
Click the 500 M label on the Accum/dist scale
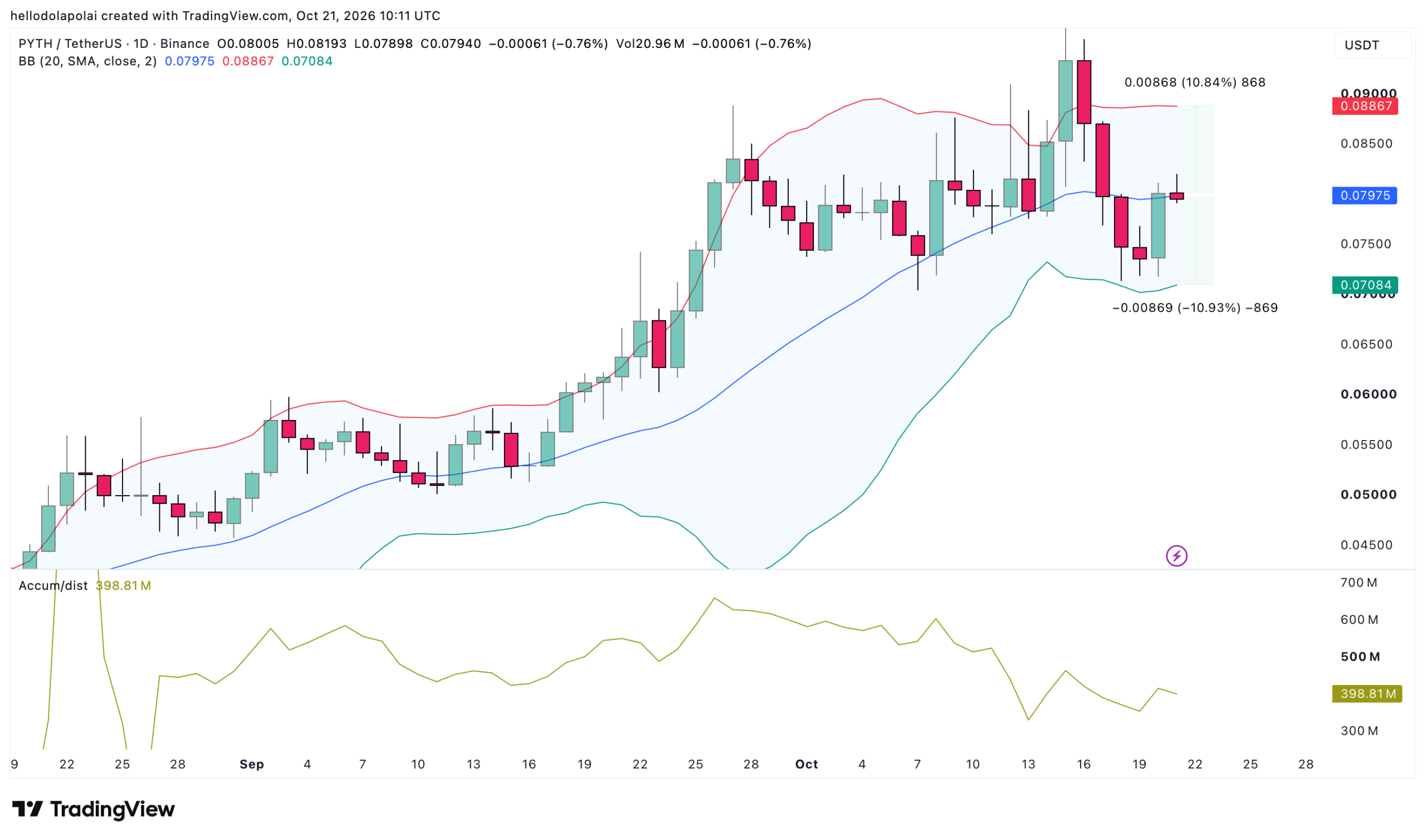point(1360,657)
